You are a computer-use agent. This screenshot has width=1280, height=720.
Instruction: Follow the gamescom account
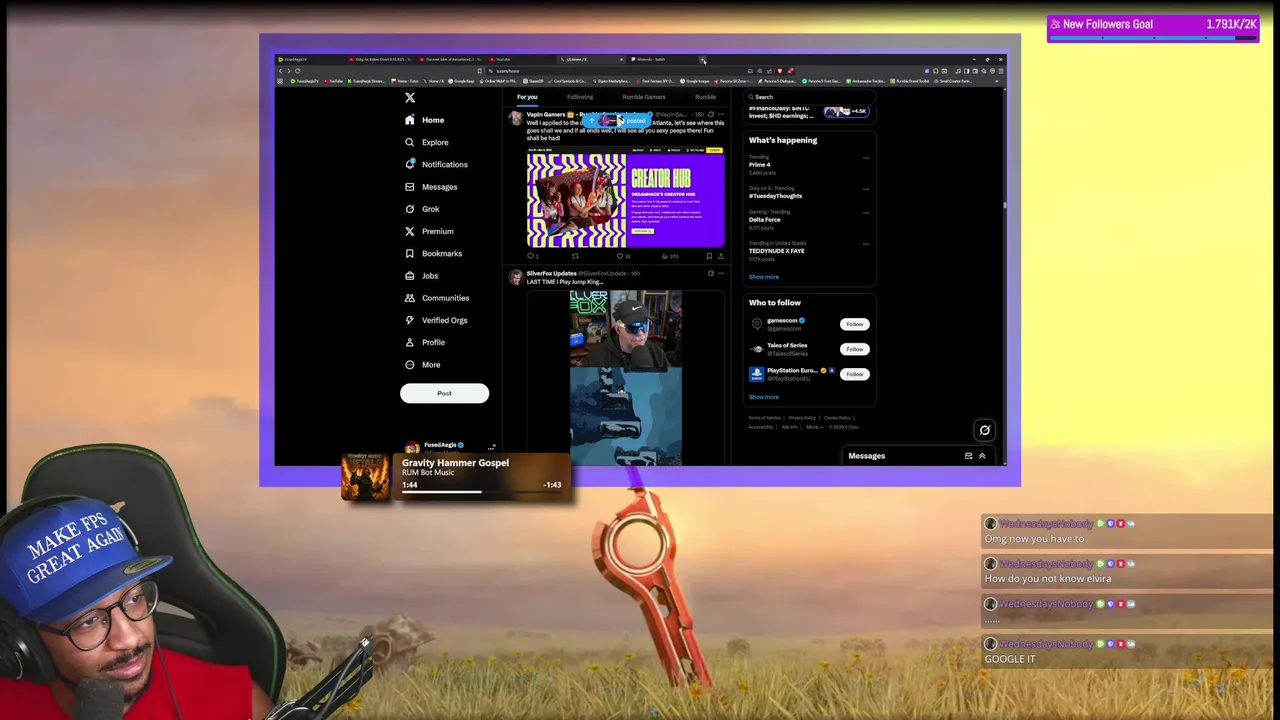click(854, 324)
